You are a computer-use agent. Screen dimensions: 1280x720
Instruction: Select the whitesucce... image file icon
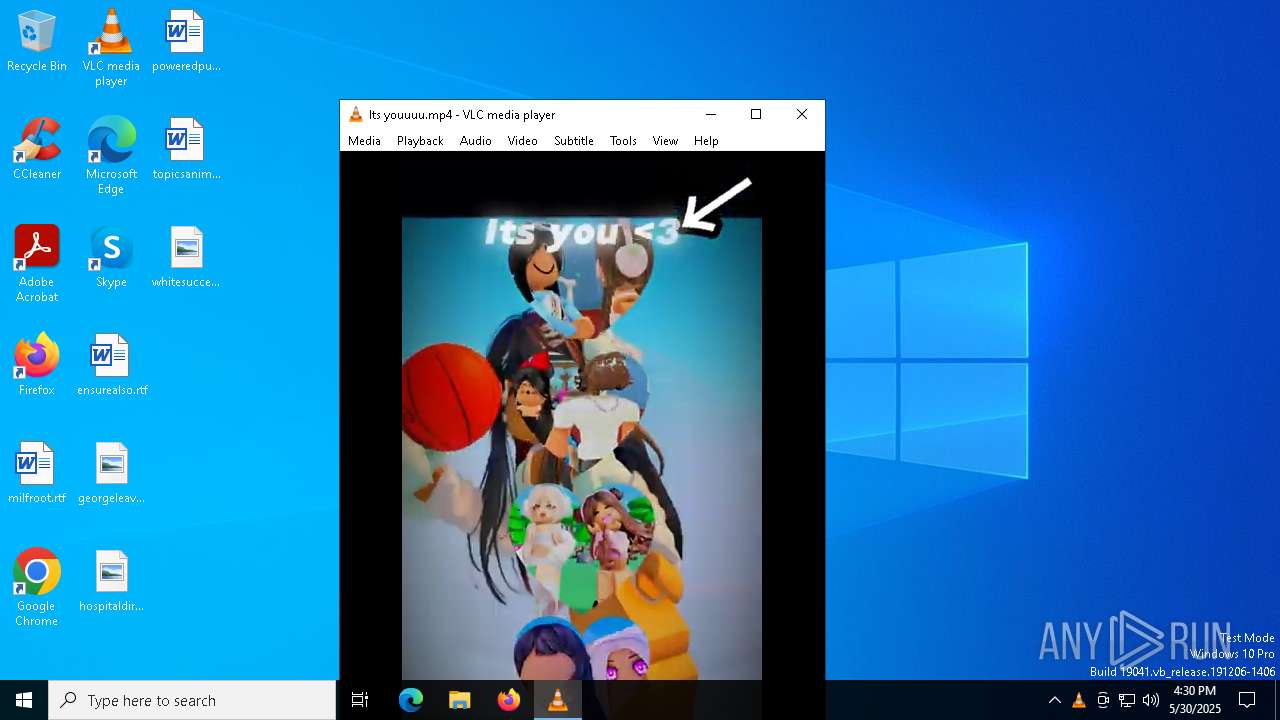(186, 258)
